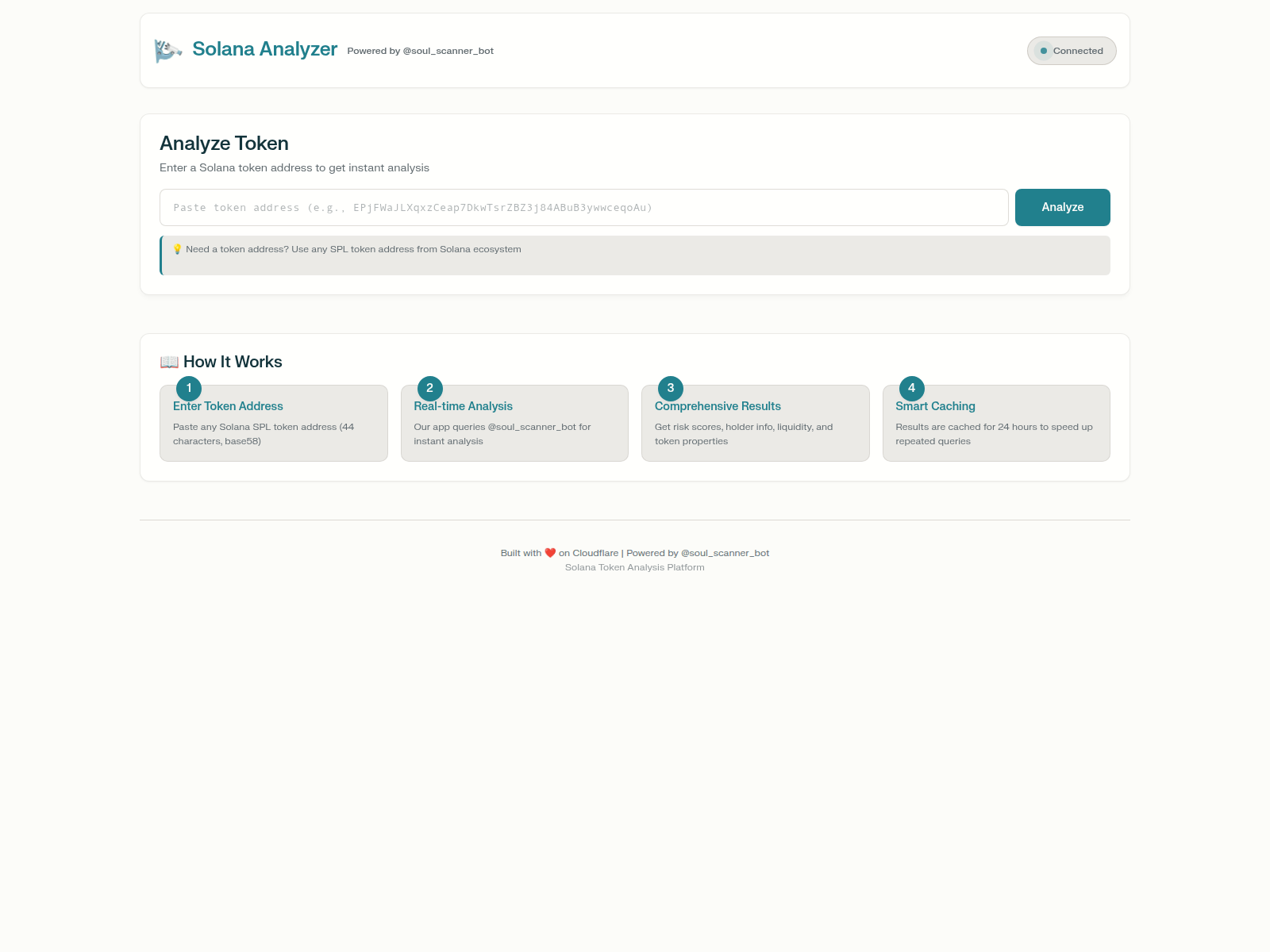Click the Solana Analyzer title
The height and width of the screenshot is (952, 1270).
pyautogui.click(x=265, y=49)
